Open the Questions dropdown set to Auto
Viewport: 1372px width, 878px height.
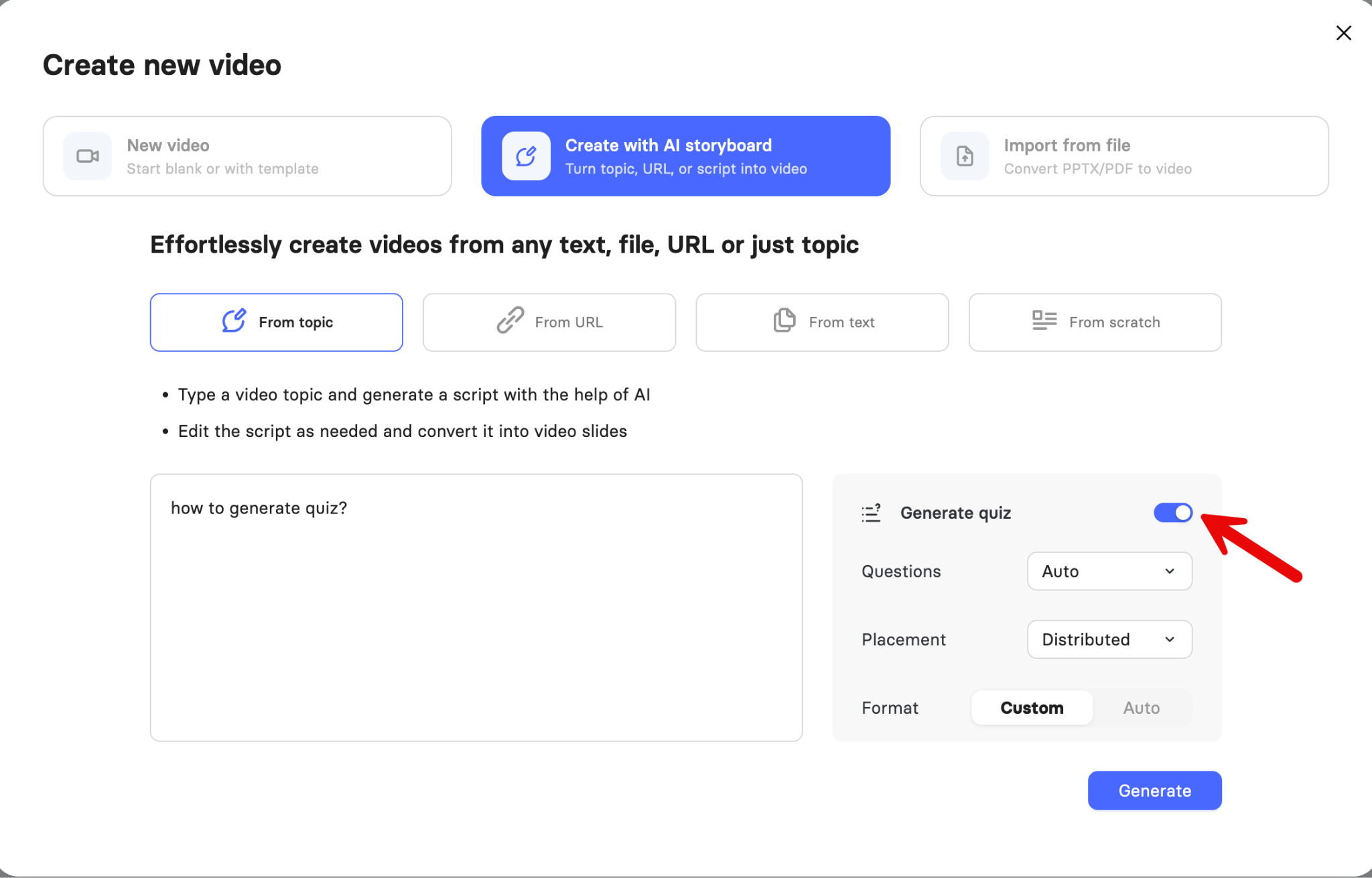[1109, 571]
